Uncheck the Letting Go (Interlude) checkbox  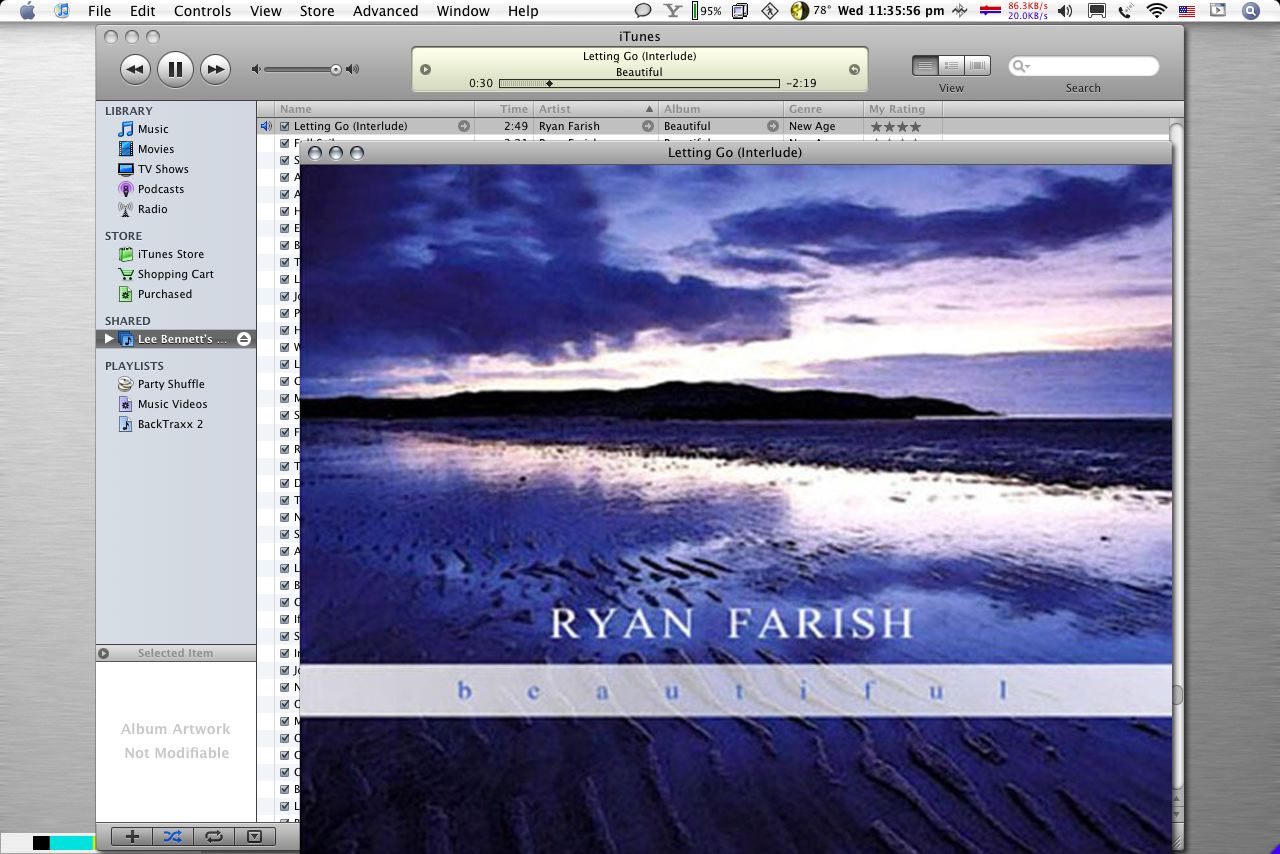[285, 127]
